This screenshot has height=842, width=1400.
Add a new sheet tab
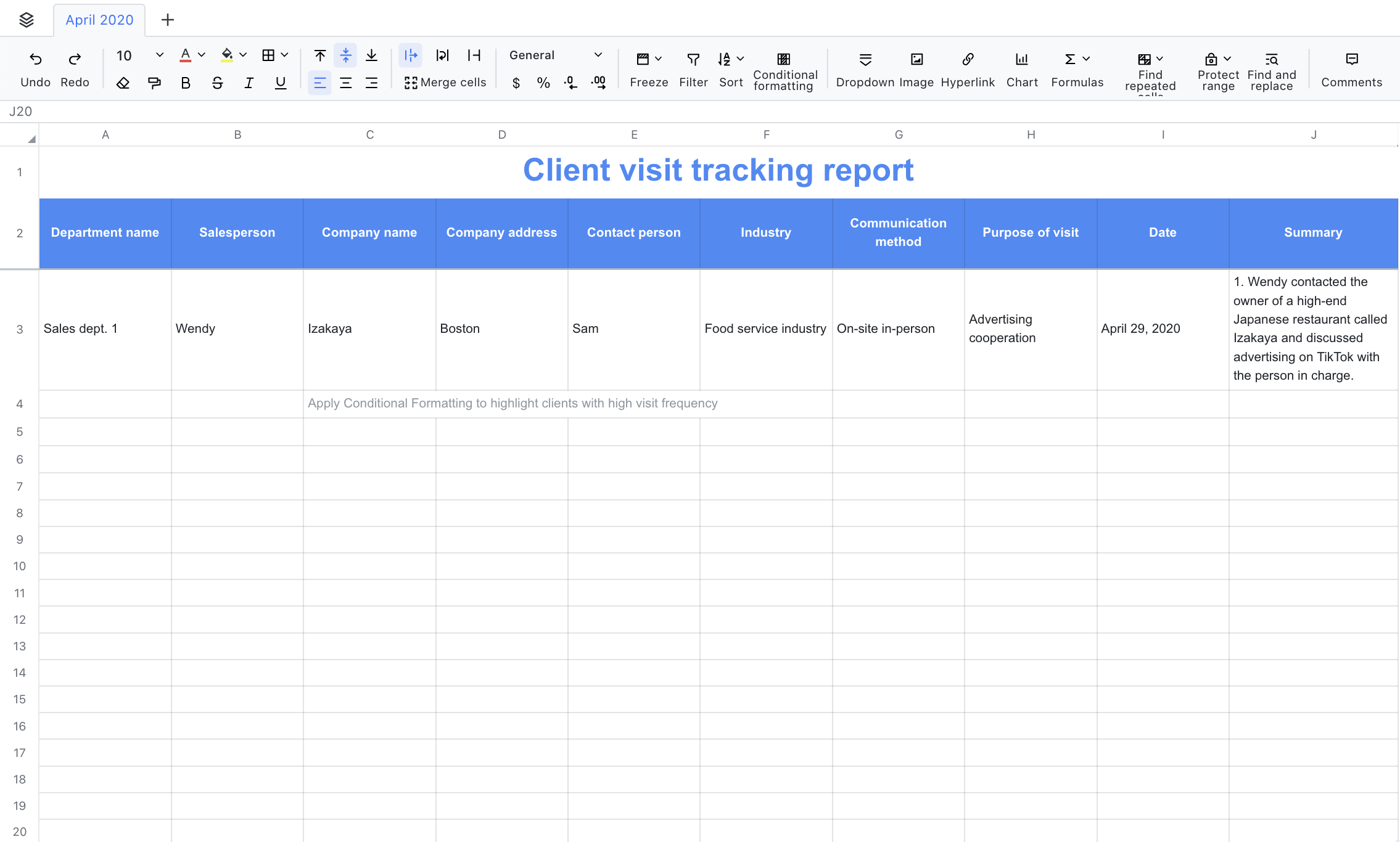tap(167, 20)
